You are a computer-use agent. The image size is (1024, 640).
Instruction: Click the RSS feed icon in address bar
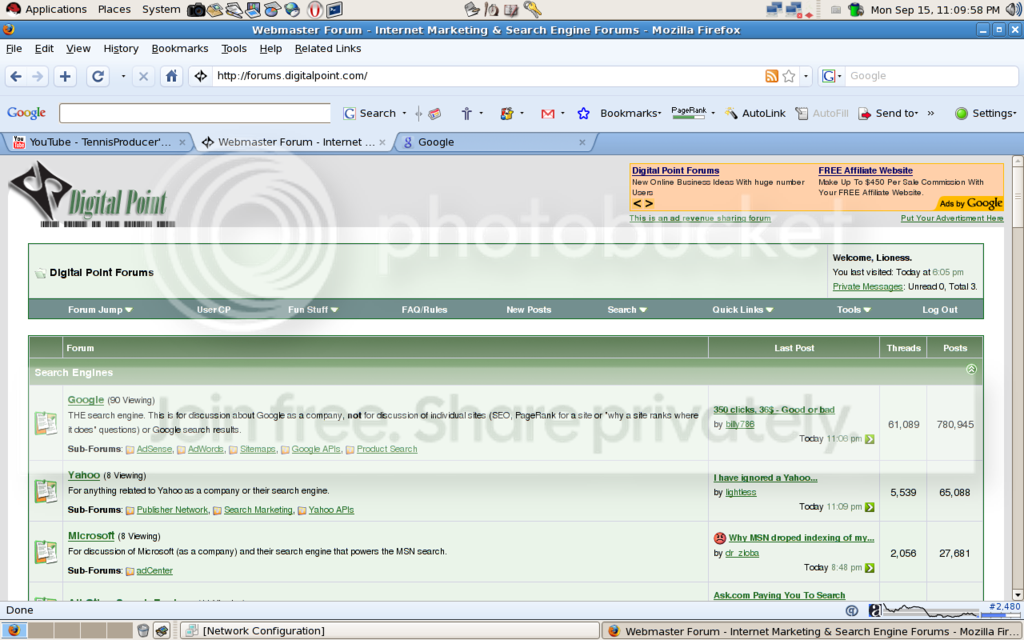click(x=771, y=76)
